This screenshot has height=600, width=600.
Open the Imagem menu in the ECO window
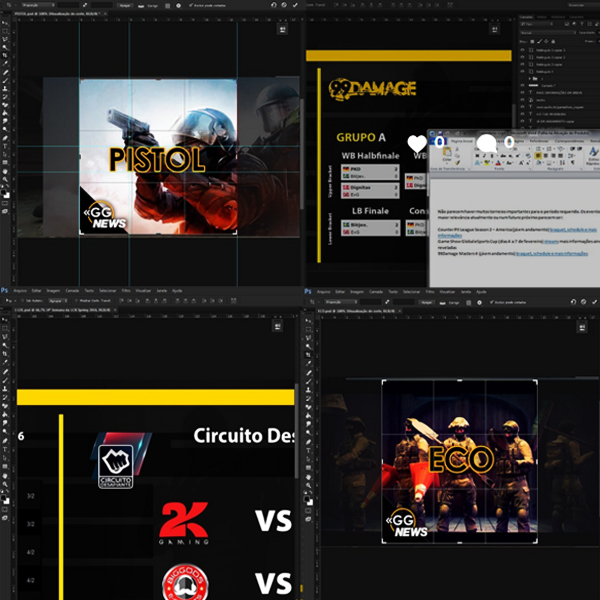[357, 292]
